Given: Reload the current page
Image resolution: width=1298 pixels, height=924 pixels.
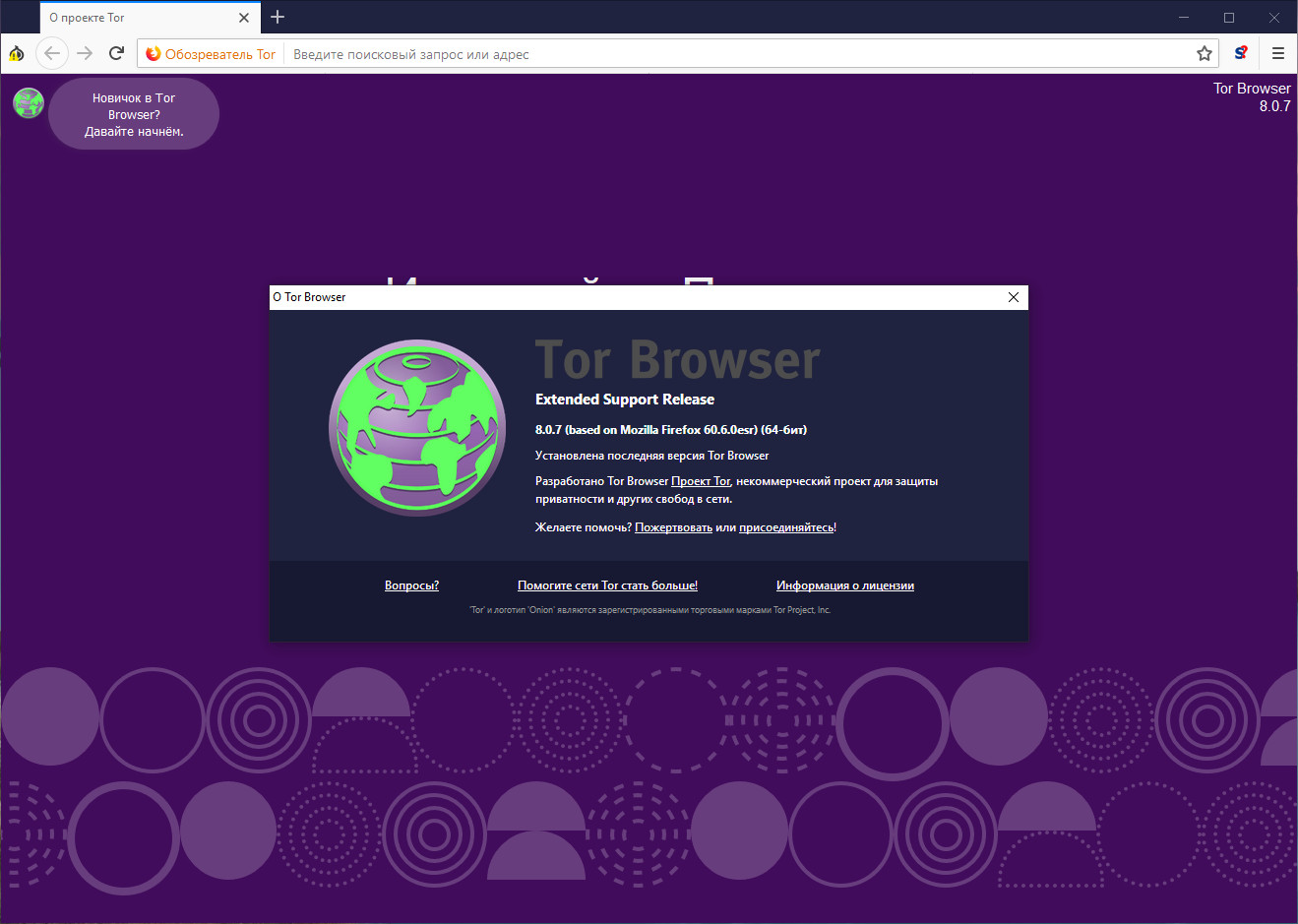Looking at the screenshot, I should tap(116, 53).
